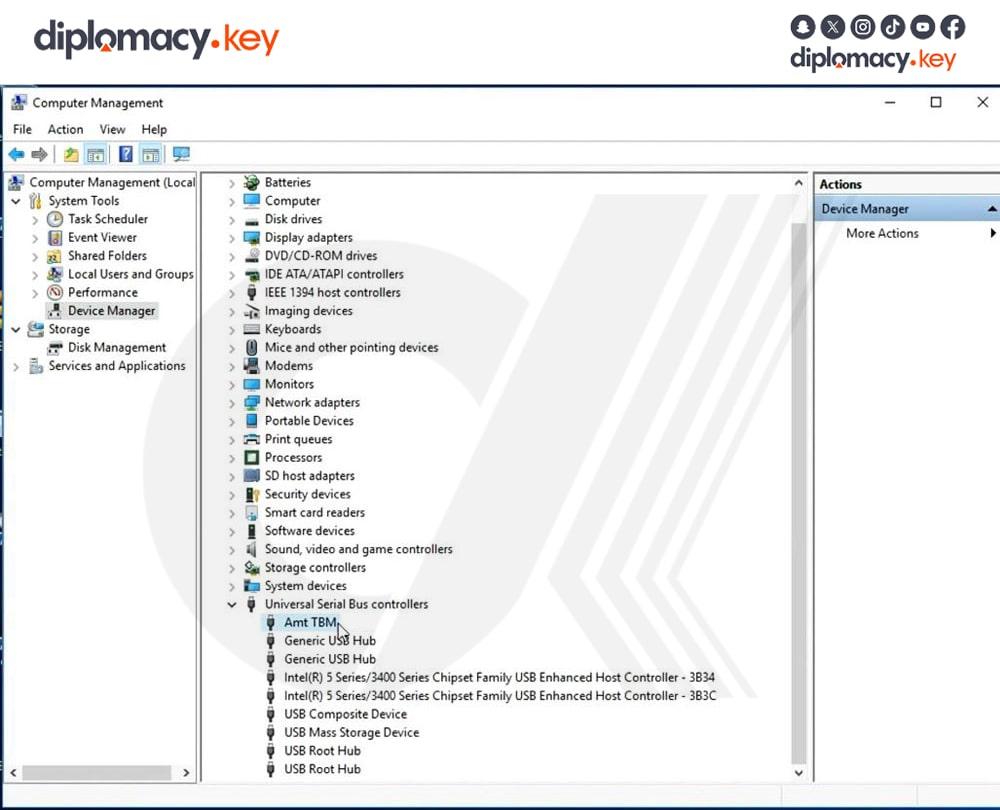Click the Back navigation arrow icon
The image size is (1000, 810).
16,153
